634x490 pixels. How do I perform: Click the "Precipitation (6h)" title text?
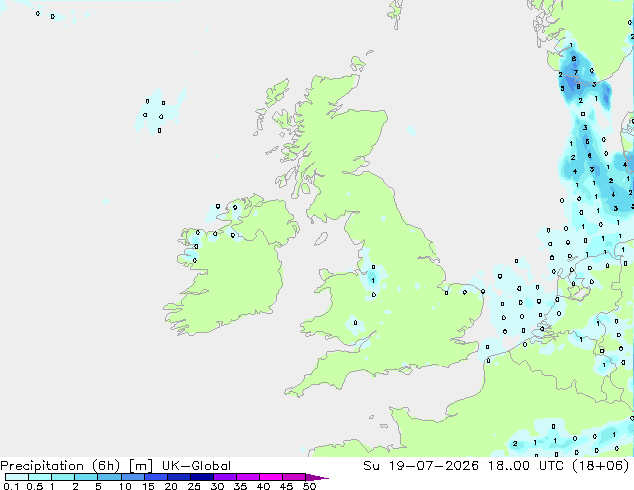point(60,466)
